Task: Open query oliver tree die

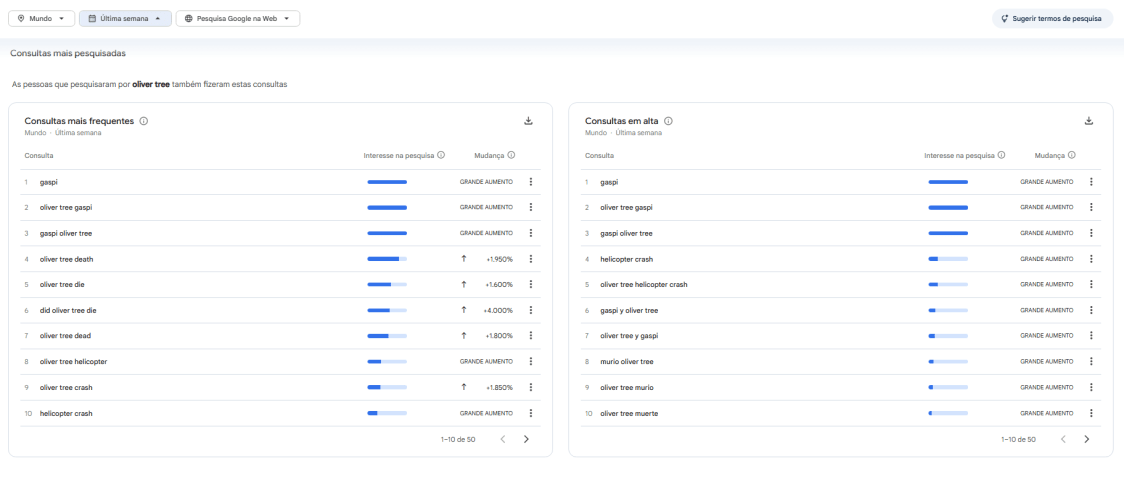Action: pyautogui.click(x=62, y=285)
